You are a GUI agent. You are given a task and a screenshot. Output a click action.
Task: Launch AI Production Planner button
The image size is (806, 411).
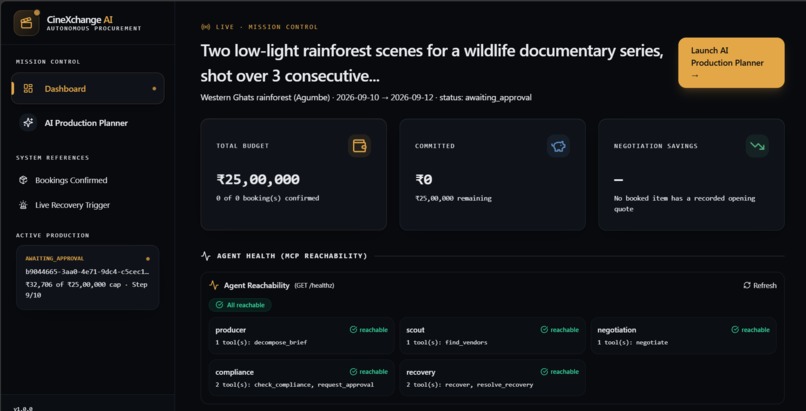tap(731, 63)
